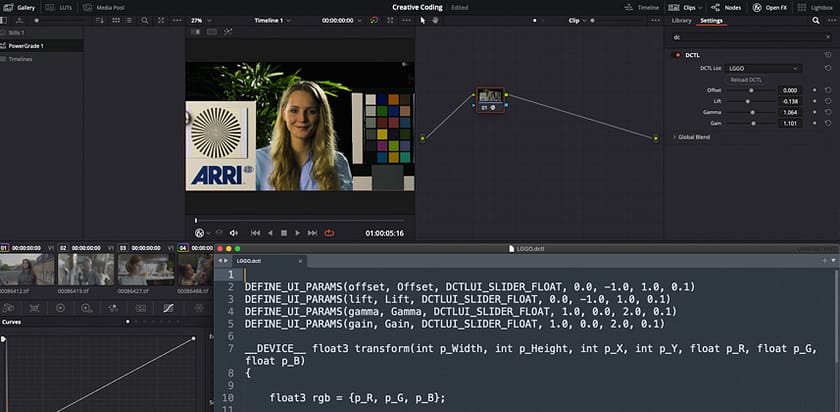The width and height of the screenshot is (840, 412).
Task: Reset the DCTL List selection
Action: 828,68
